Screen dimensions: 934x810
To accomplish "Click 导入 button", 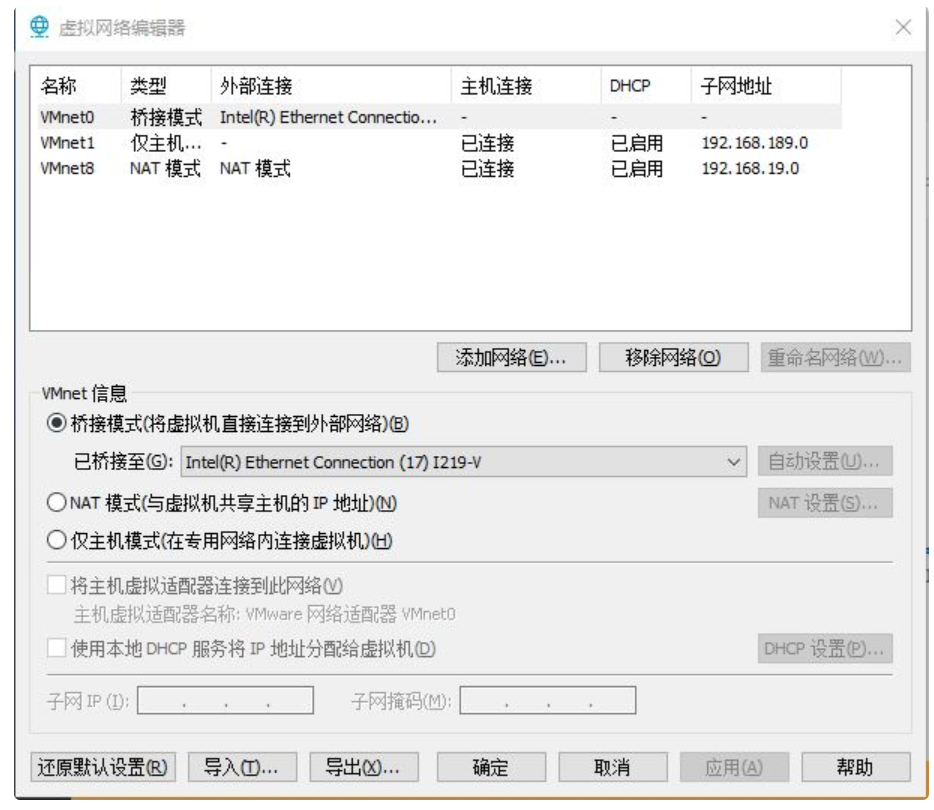I will [x=242, y=767].
